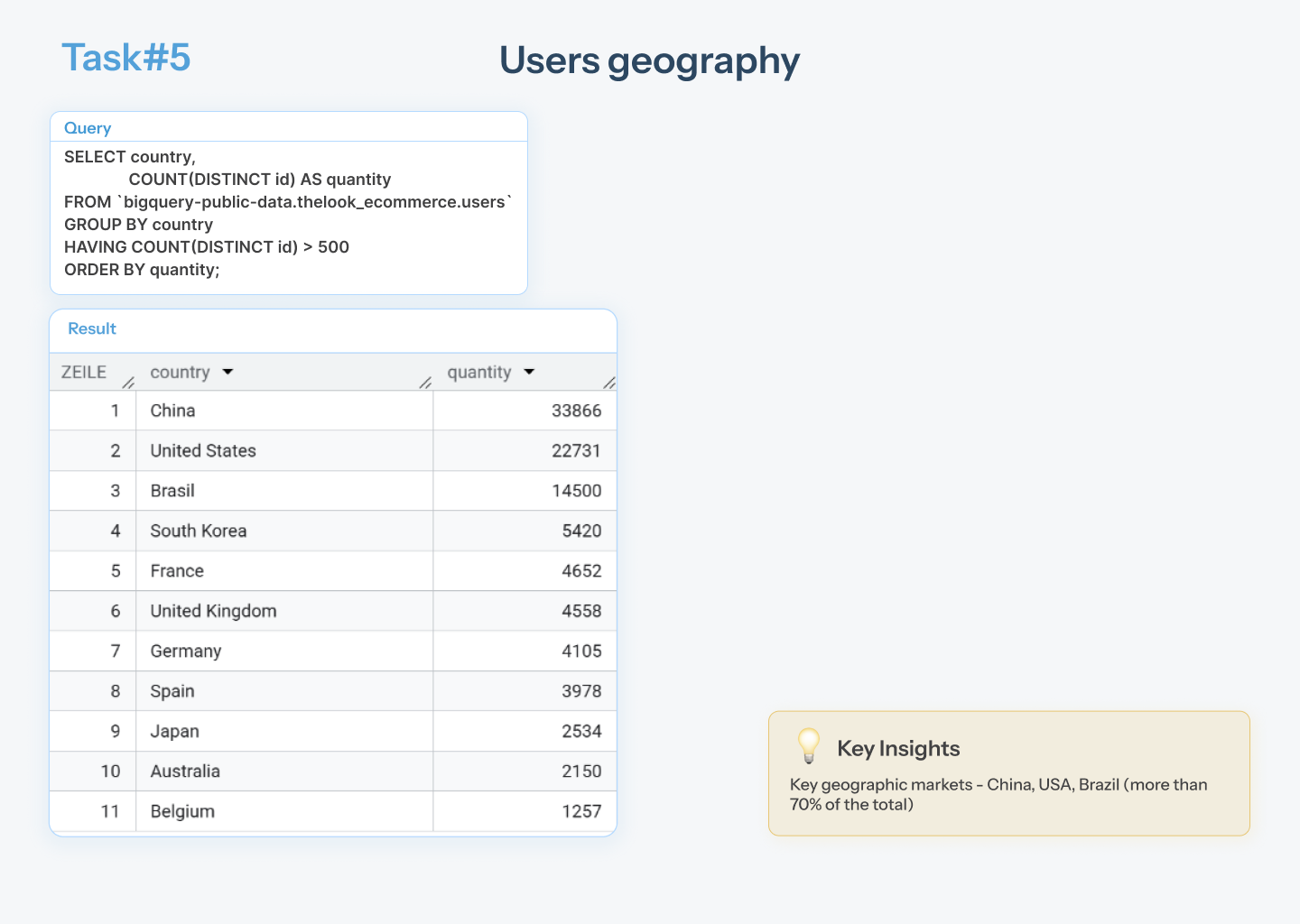The image size is (1300, 924).
Task: Select the China row country cell
Action: (284, 411)
